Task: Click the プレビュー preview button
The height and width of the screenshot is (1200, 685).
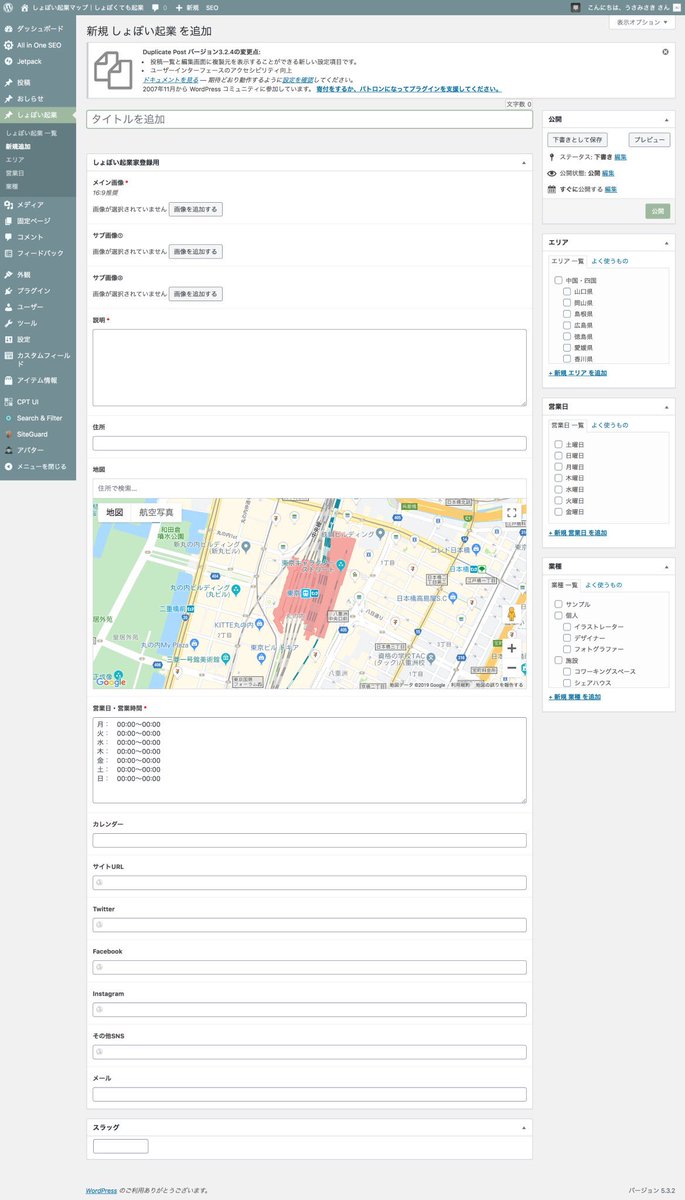Action: point(649,140)
